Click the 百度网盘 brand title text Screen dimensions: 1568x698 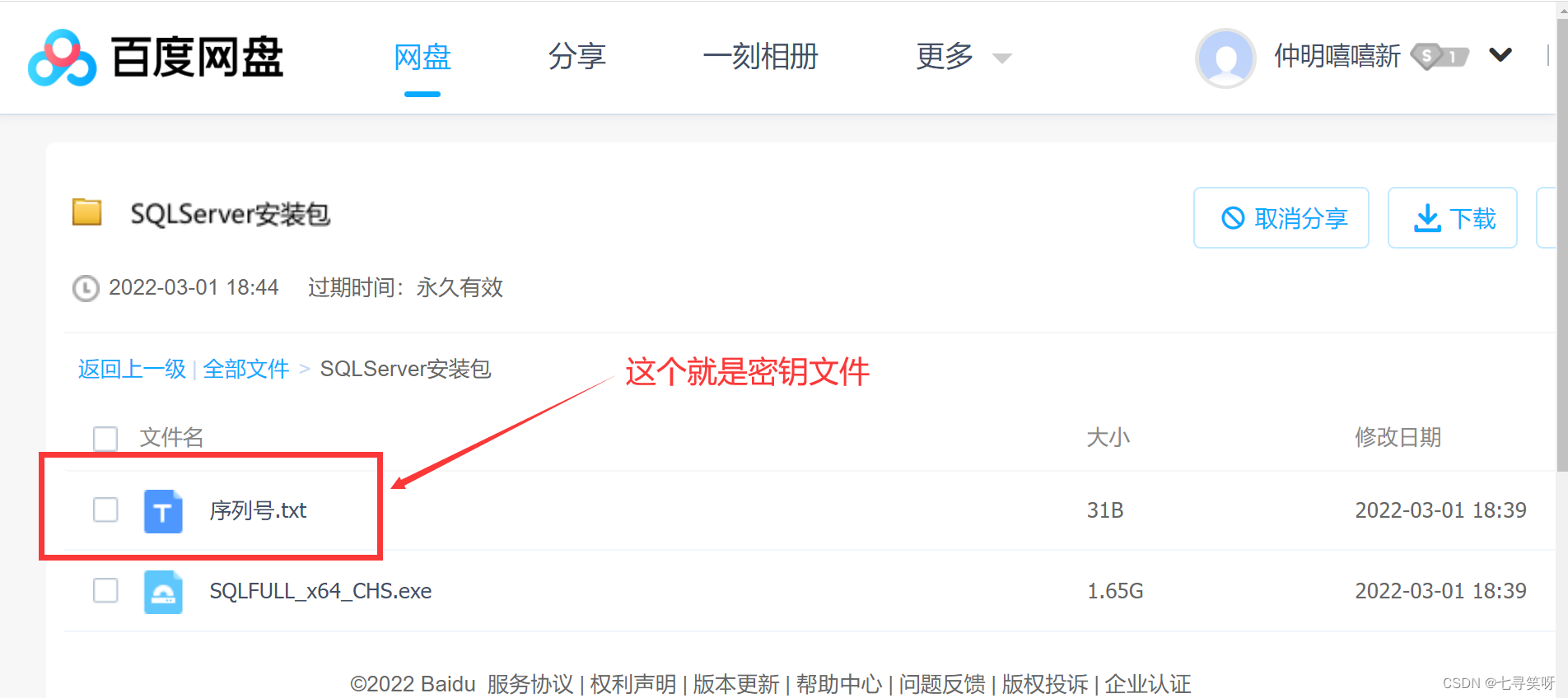click(x=197, y=58)
